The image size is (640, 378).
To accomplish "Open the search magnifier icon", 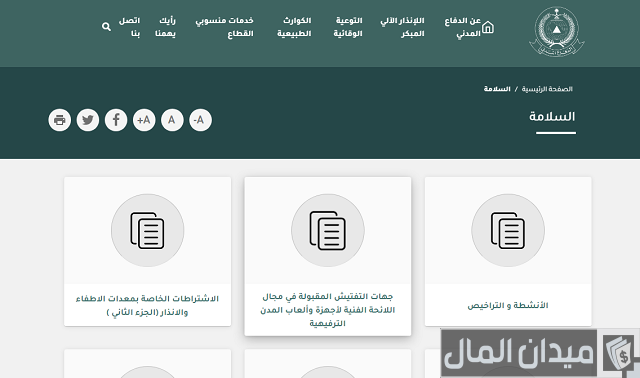I will (x=107, y=27).
